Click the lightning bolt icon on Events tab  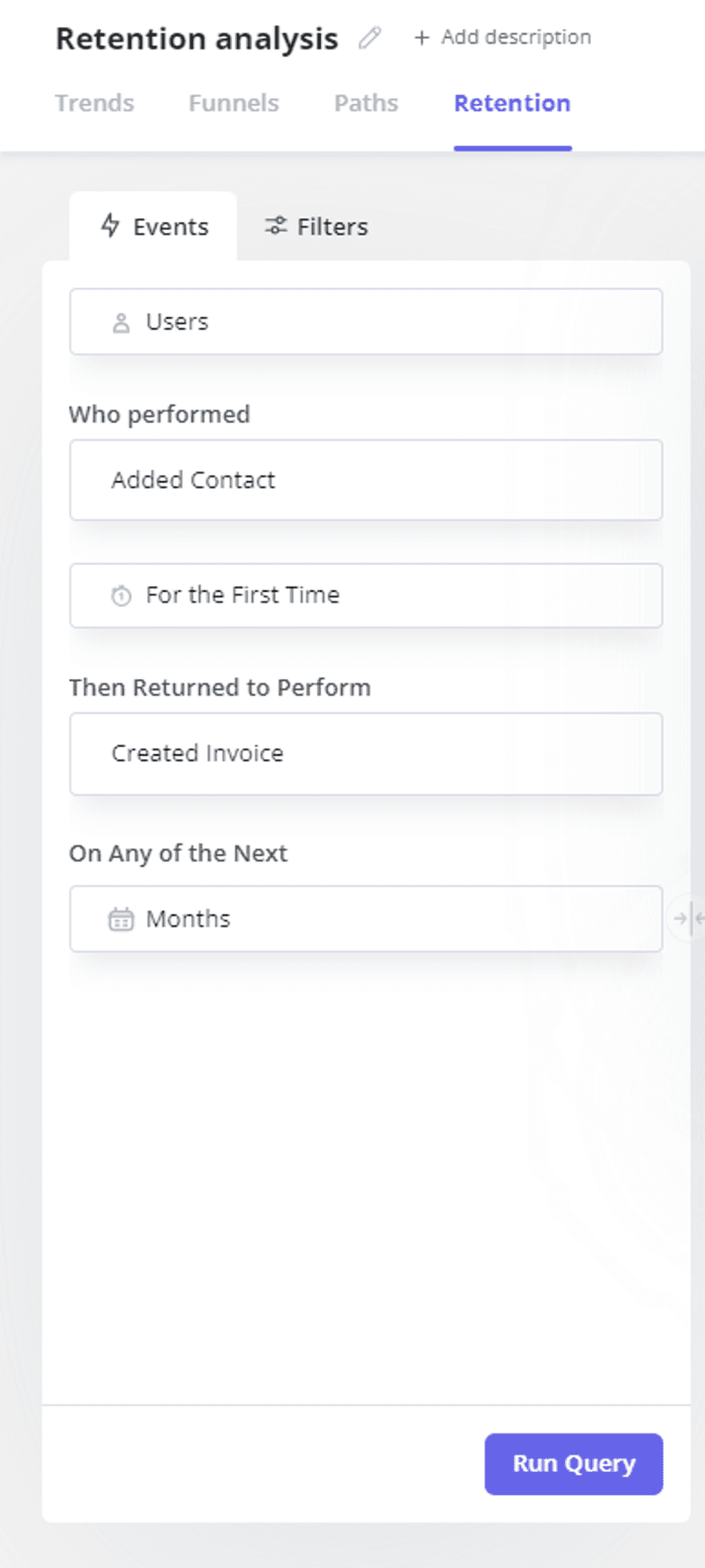tap(110, 226)
